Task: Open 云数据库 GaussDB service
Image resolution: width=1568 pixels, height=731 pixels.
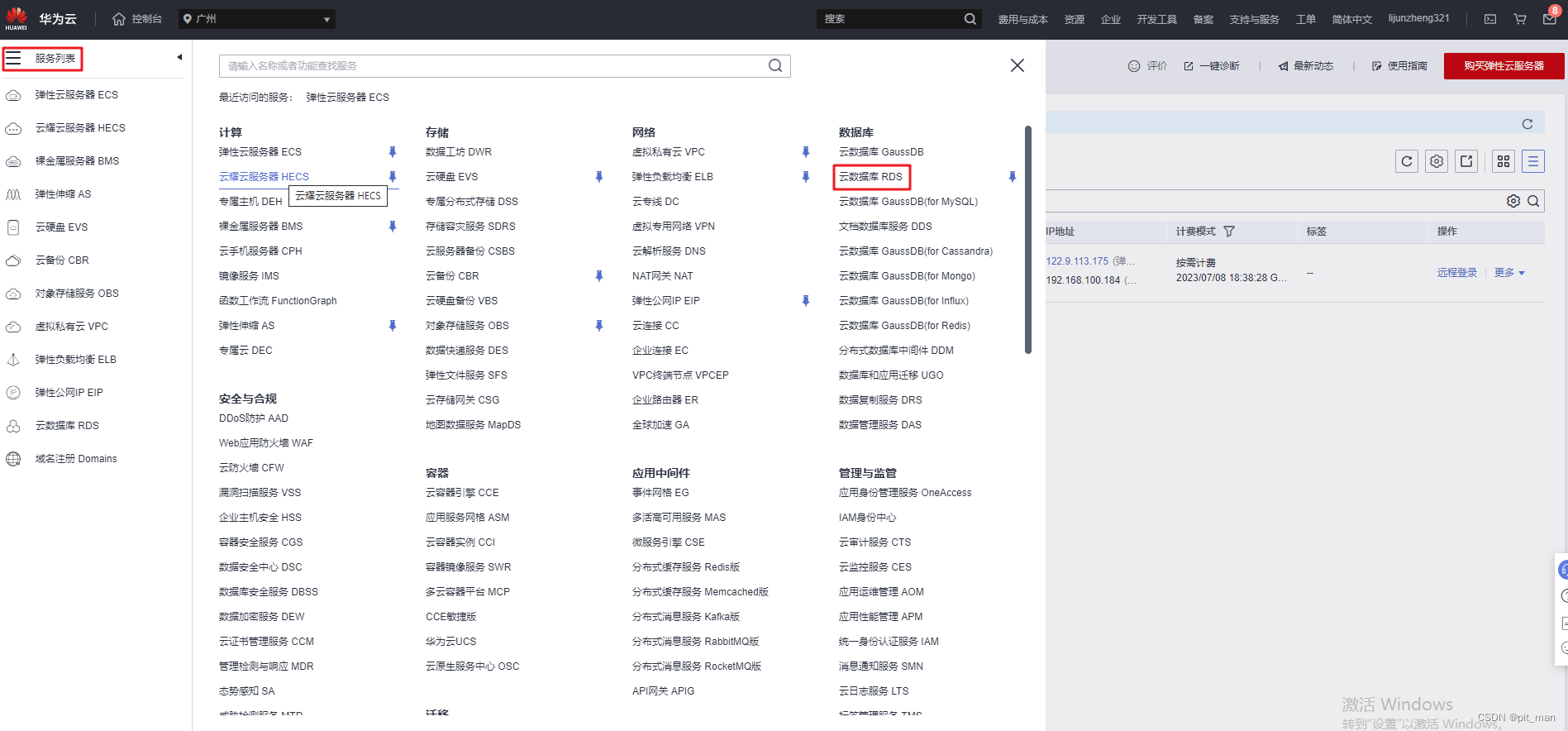Action: tap(881, 152)
